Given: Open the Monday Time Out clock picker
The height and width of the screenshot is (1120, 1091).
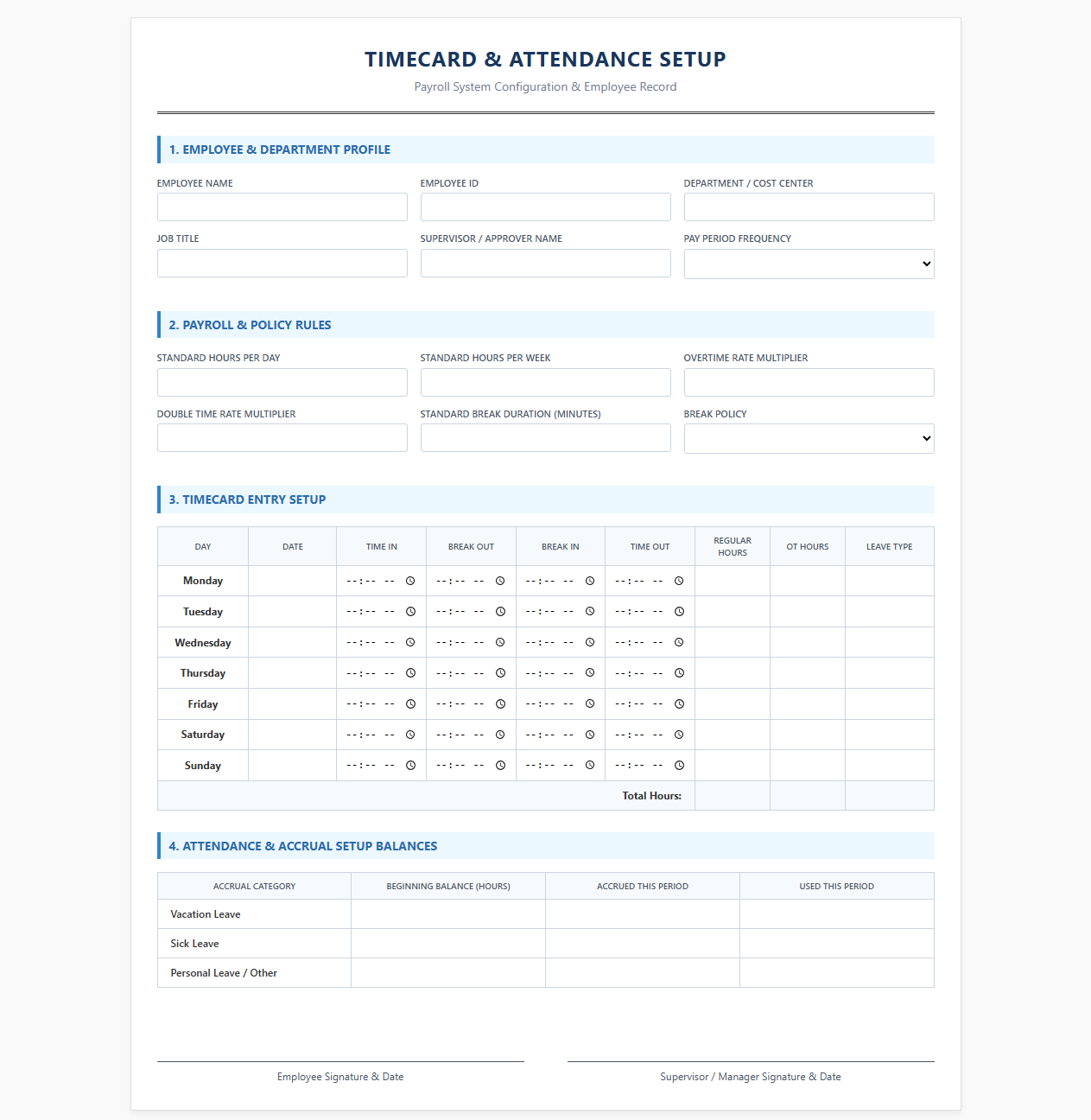Looking at the screenshot, I should [679, 581].
